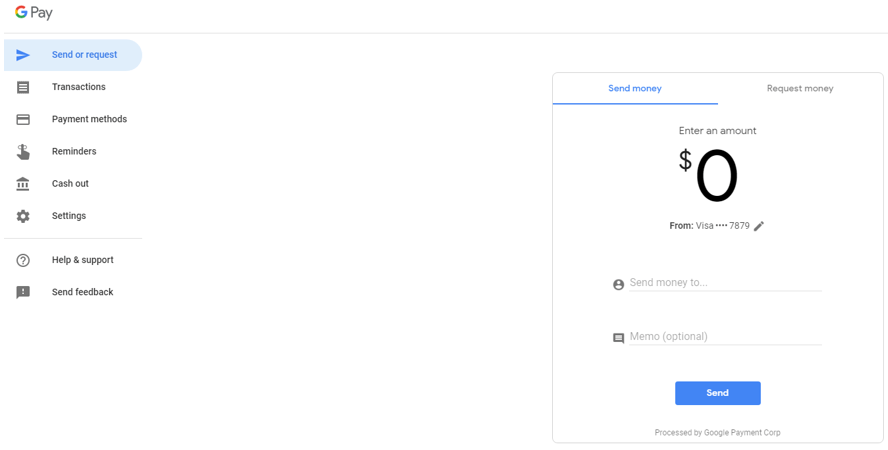Image resolution: width=888 pixels, height=450 pixels.
Task: Click the Google Pay logo
Action: (34, 12)
